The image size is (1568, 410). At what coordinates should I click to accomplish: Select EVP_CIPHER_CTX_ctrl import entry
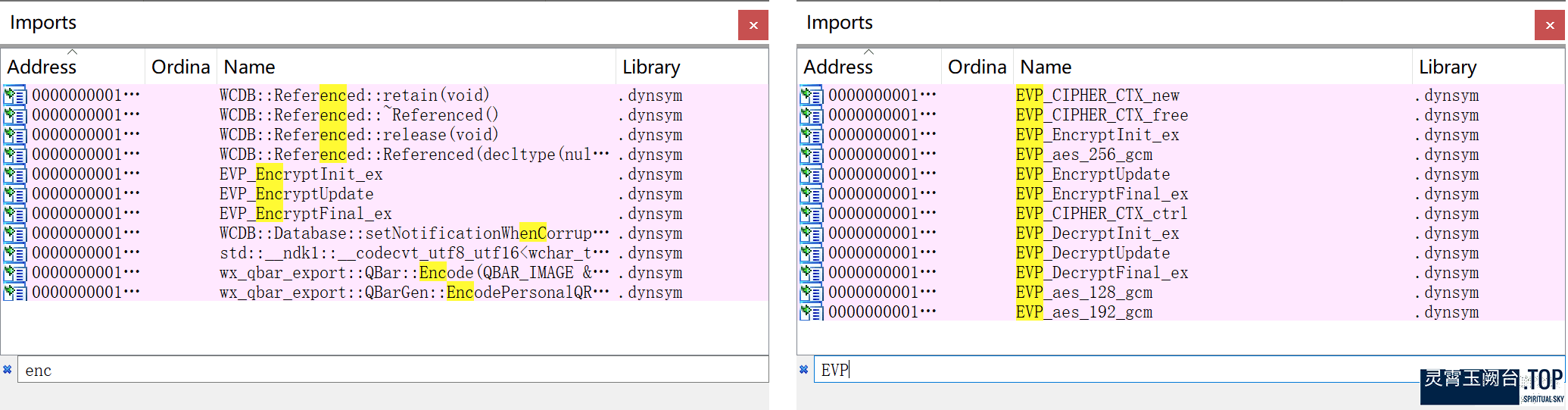[1102, 214]
